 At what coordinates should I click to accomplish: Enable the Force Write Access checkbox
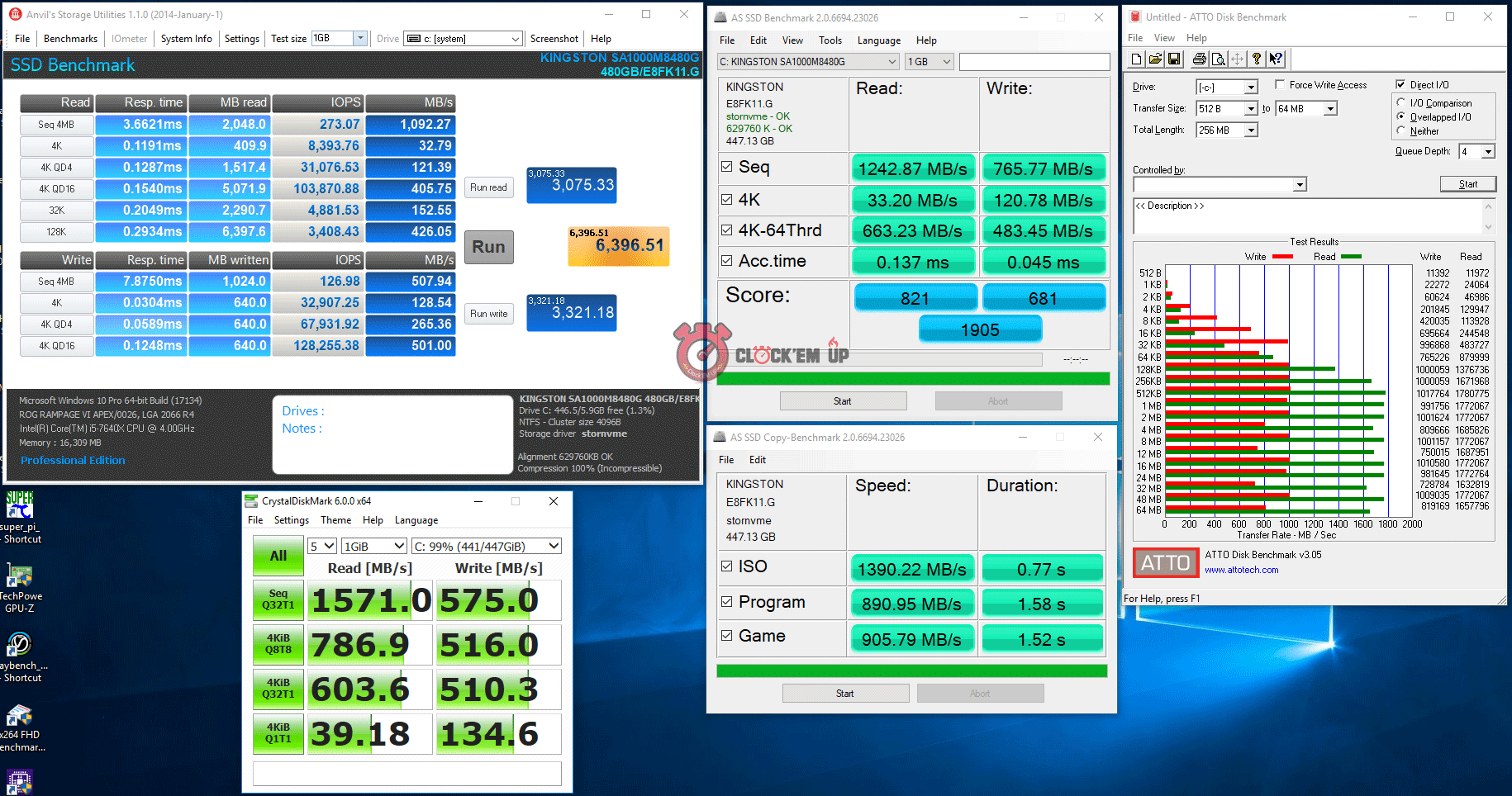tap(1280, 84)
